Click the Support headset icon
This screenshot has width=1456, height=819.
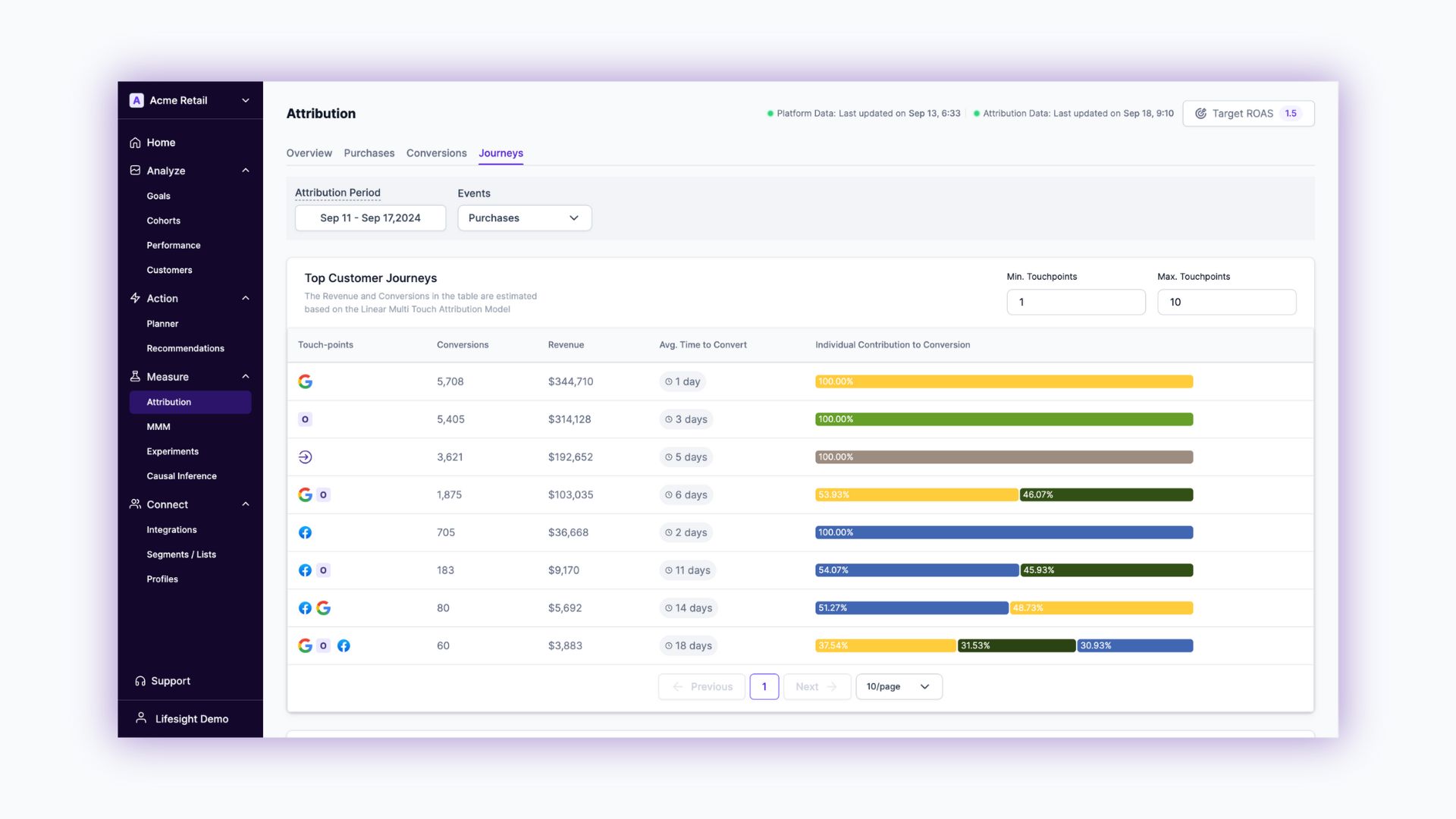pos(140,681)
